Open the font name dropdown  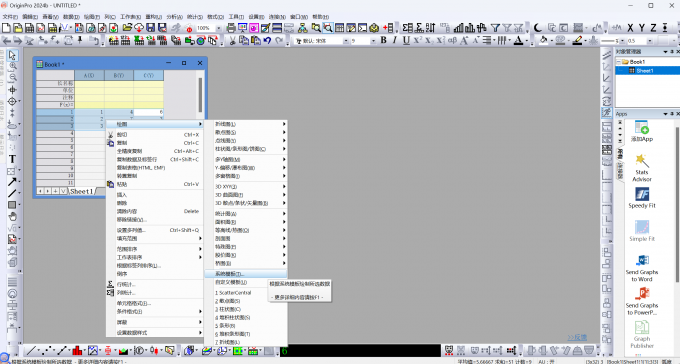tap(346, 41)
